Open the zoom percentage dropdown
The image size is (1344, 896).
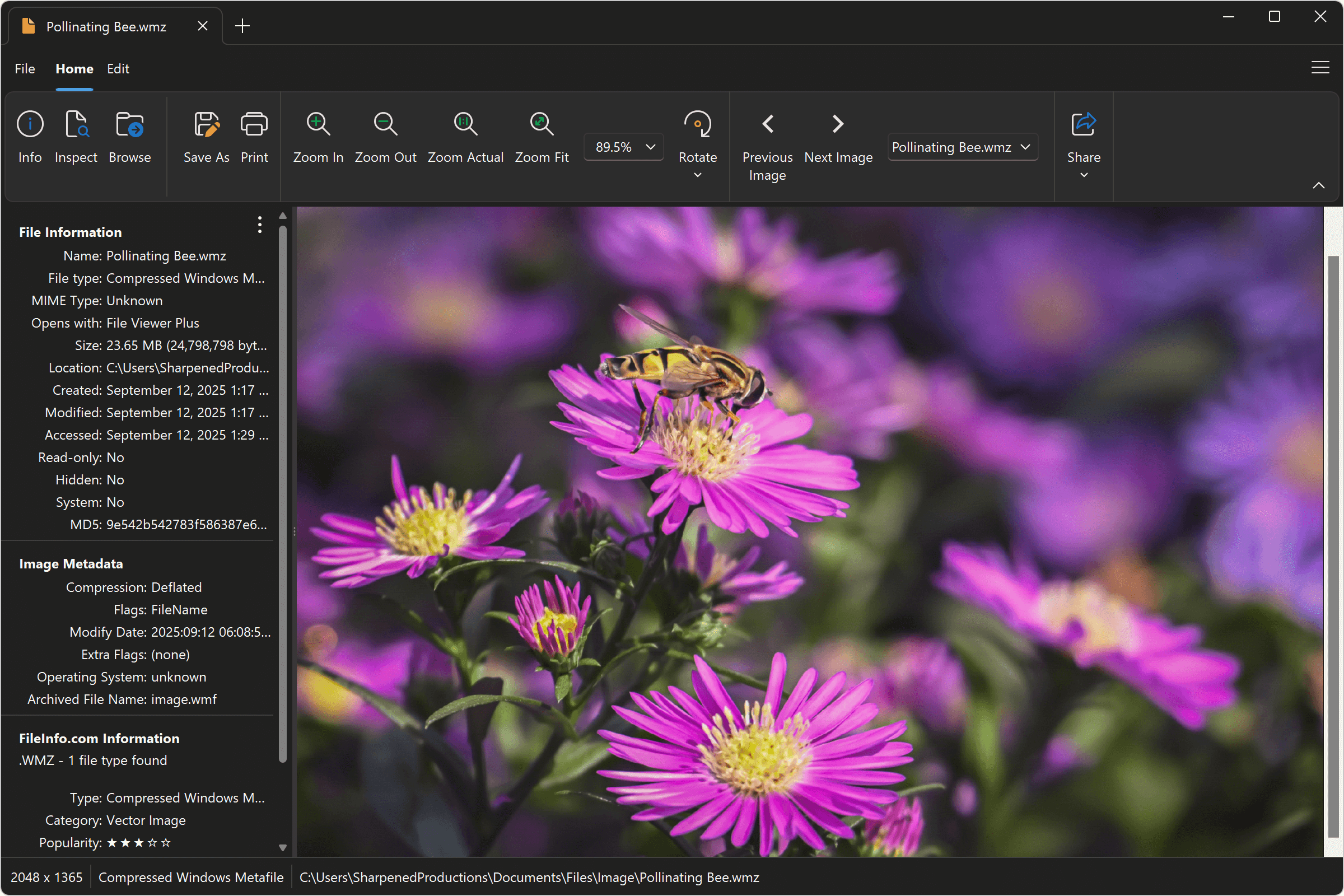[650, 147]
